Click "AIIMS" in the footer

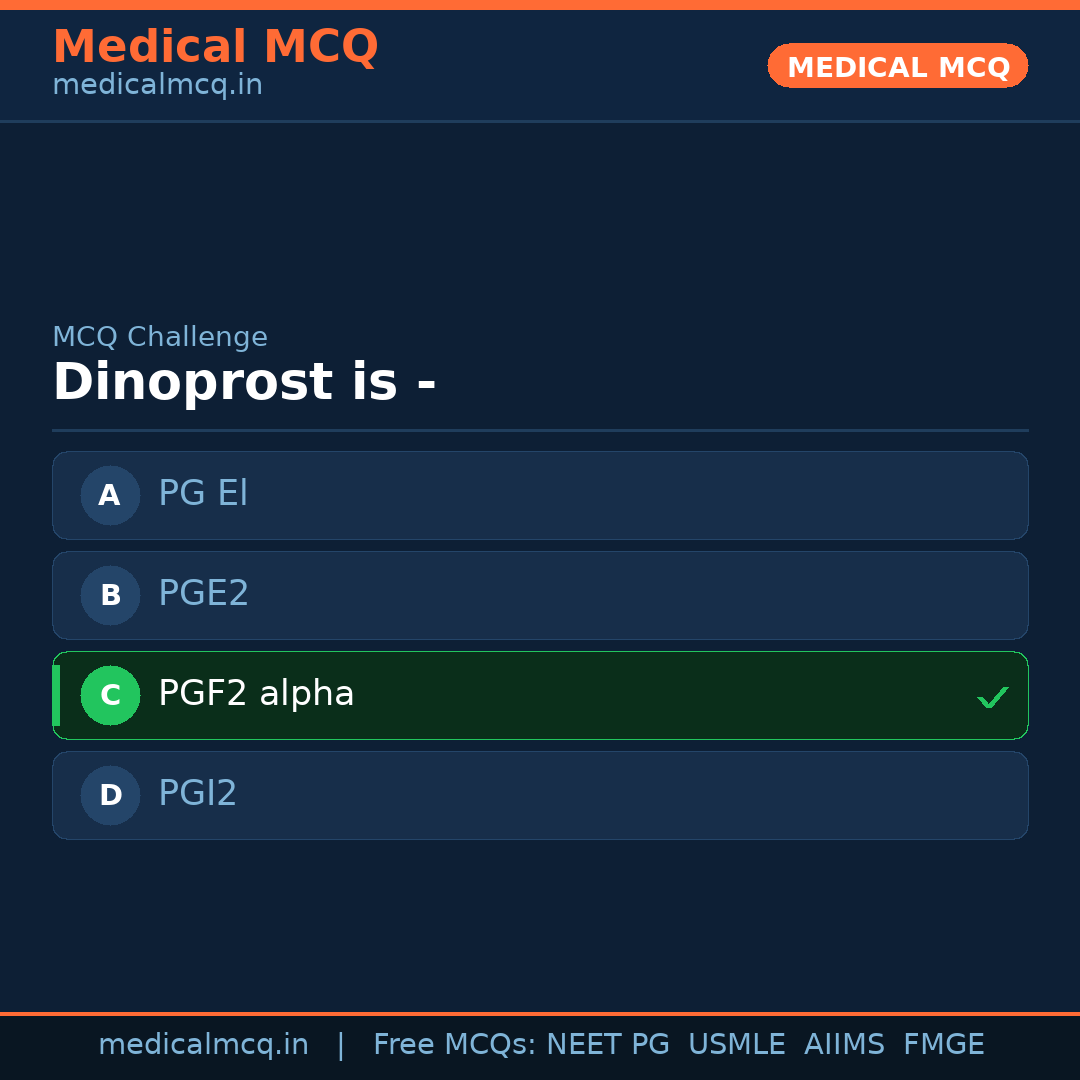(844, 1045)
